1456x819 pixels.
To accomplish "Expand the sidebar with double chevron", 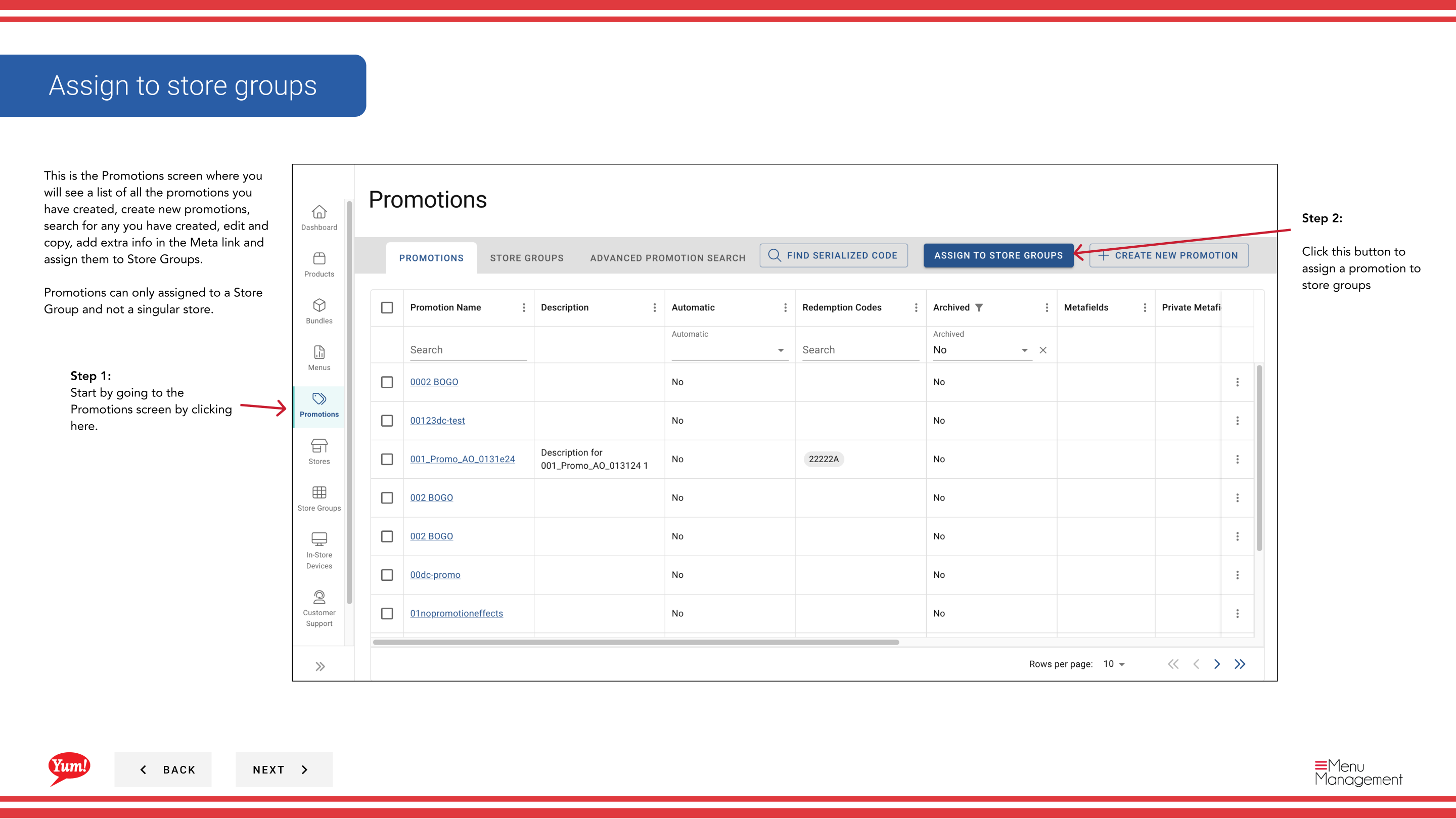I will pyautogui.click(x=320, y=666).
